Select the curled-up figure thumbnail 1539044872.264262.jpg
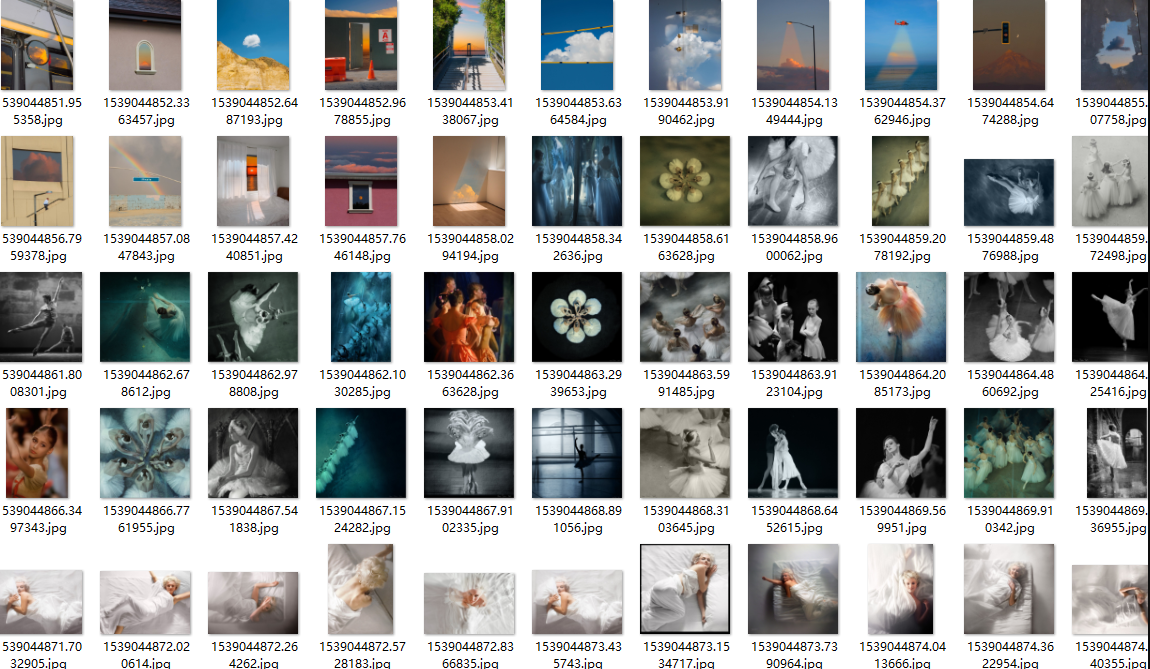This screenshot has height=669, width=1150. tap(253, 603)
